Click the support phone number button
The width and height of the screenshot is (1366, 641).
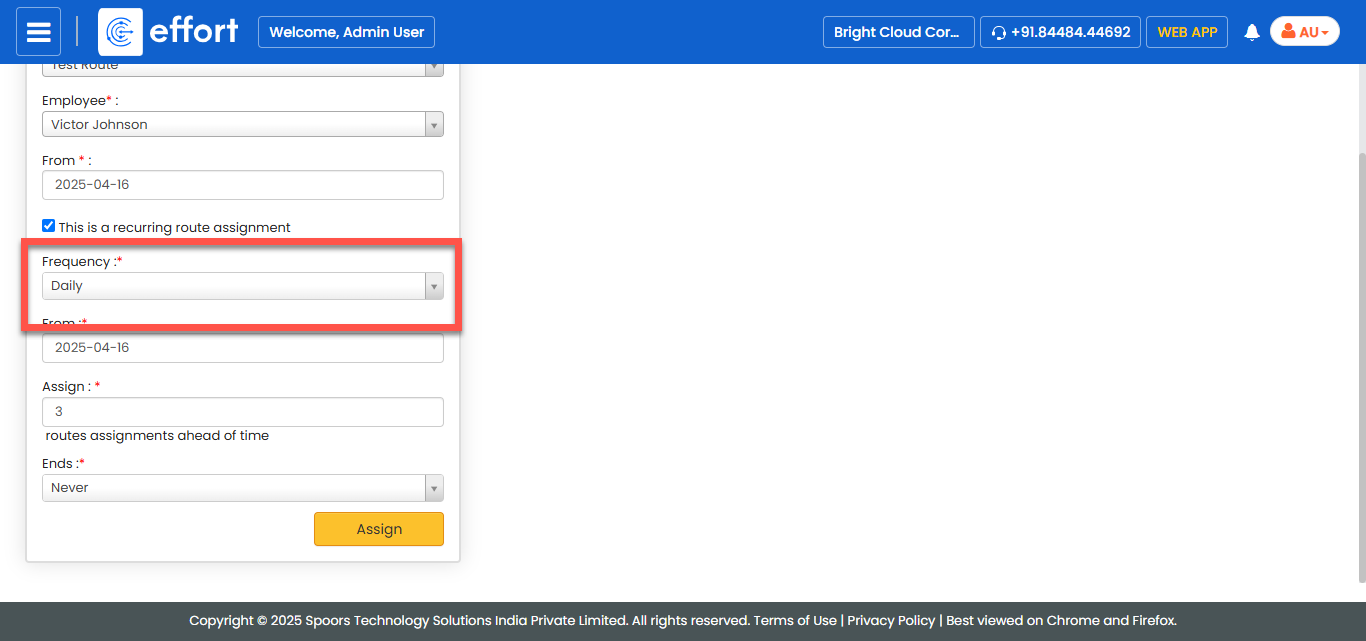(1060, 32)
